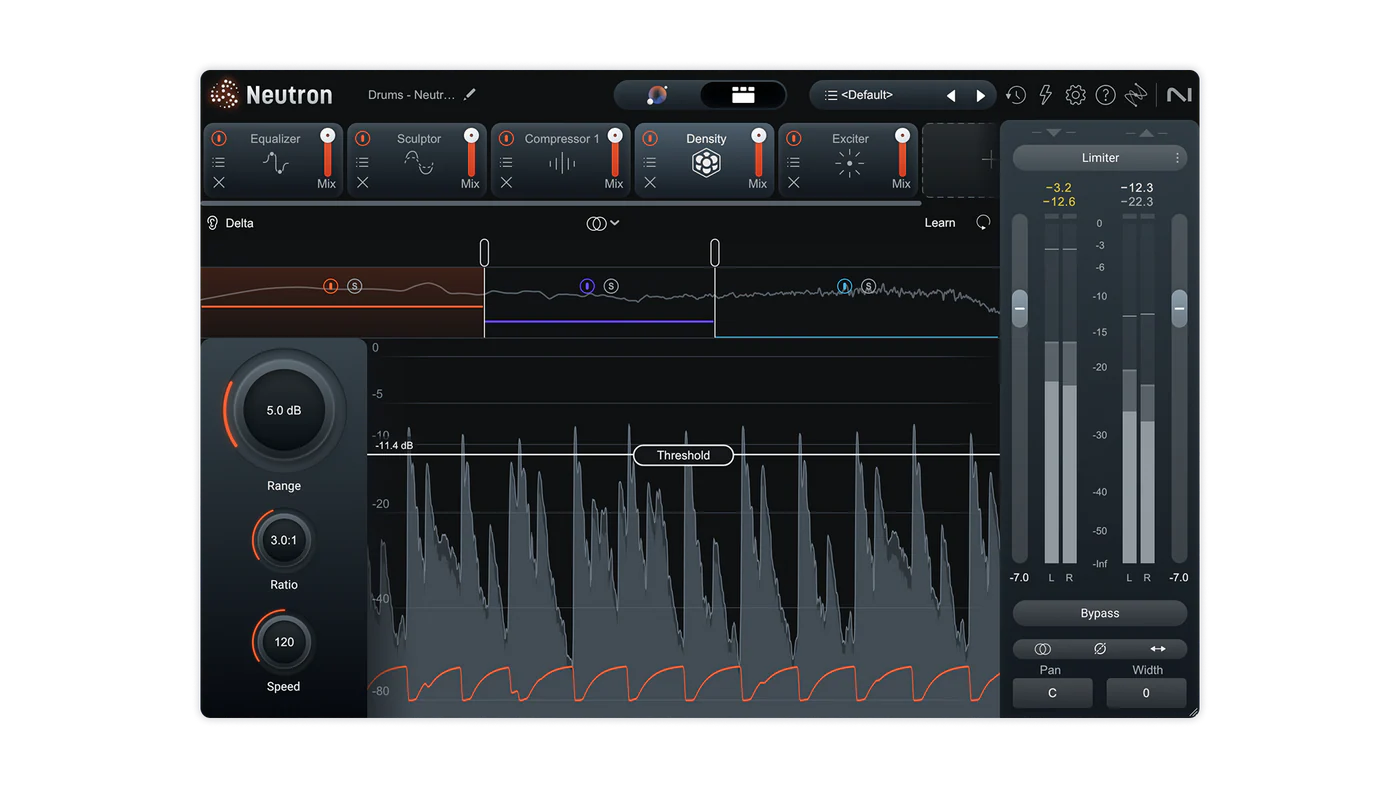Toggle the Sculptor module power button
The image size is (1400, 788).
tap(363, 139)
